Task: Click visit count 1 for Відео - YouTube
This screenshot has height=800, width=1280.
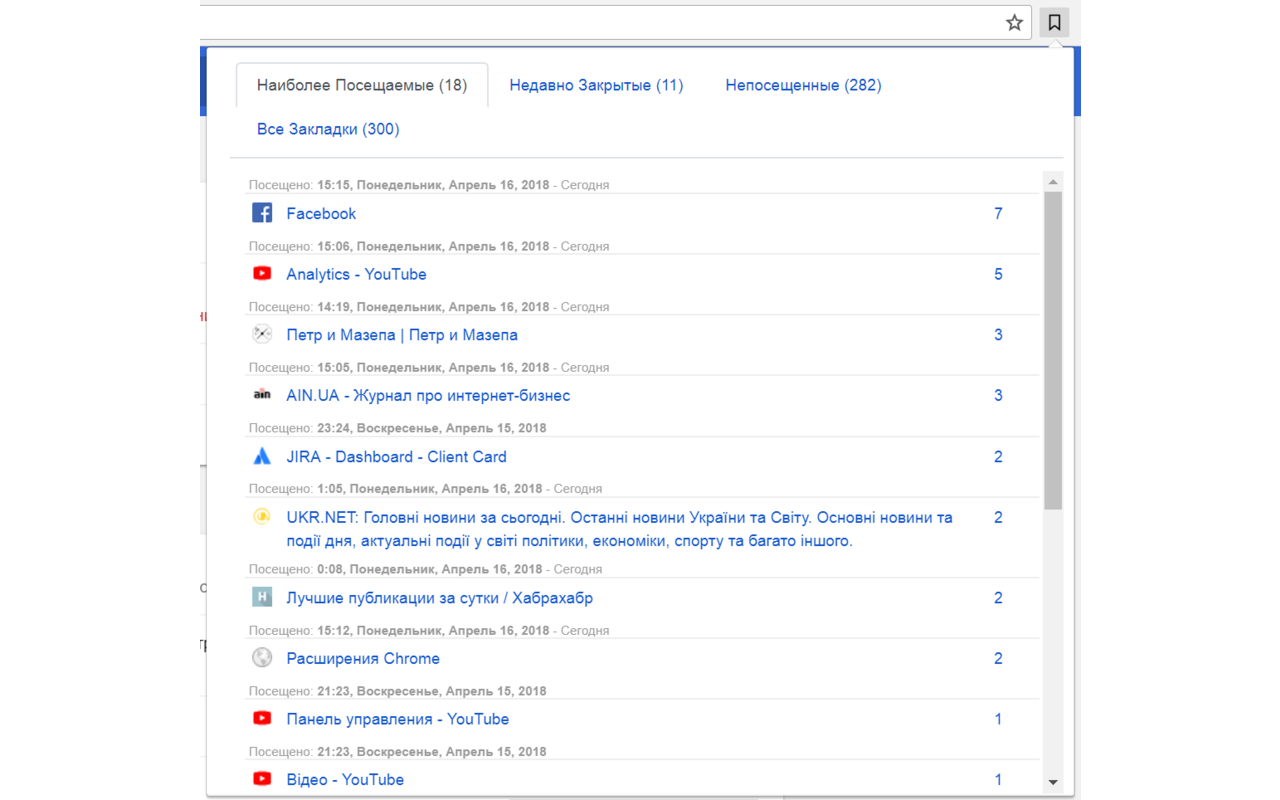Action: (x=998, y=780)
